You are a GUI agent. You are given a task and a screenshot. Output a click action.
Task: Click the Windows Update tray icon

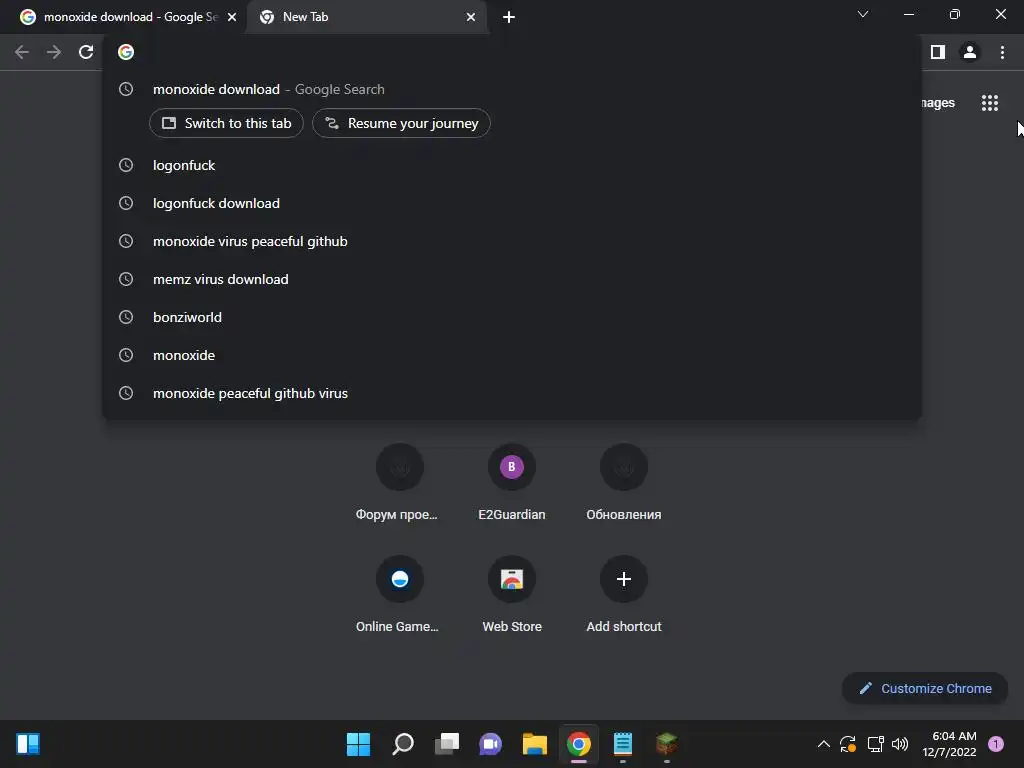pos(848,744)
